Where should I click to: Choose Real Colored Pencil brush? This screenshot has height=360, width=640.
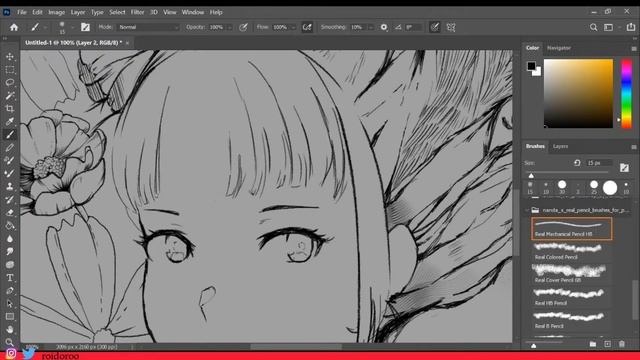coord(571,251)
